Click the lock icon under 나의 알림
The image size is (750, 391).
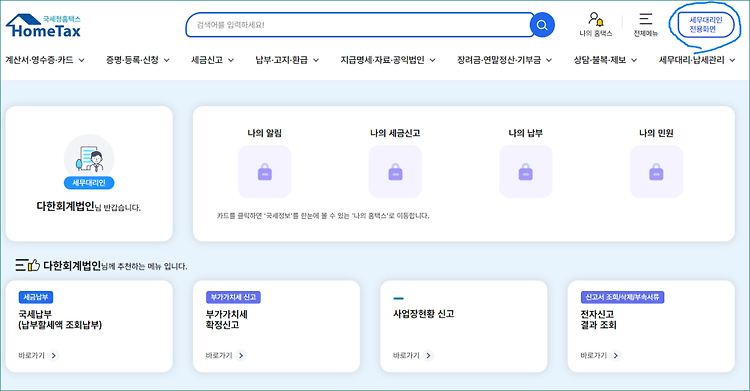click(x=265, y=172)
